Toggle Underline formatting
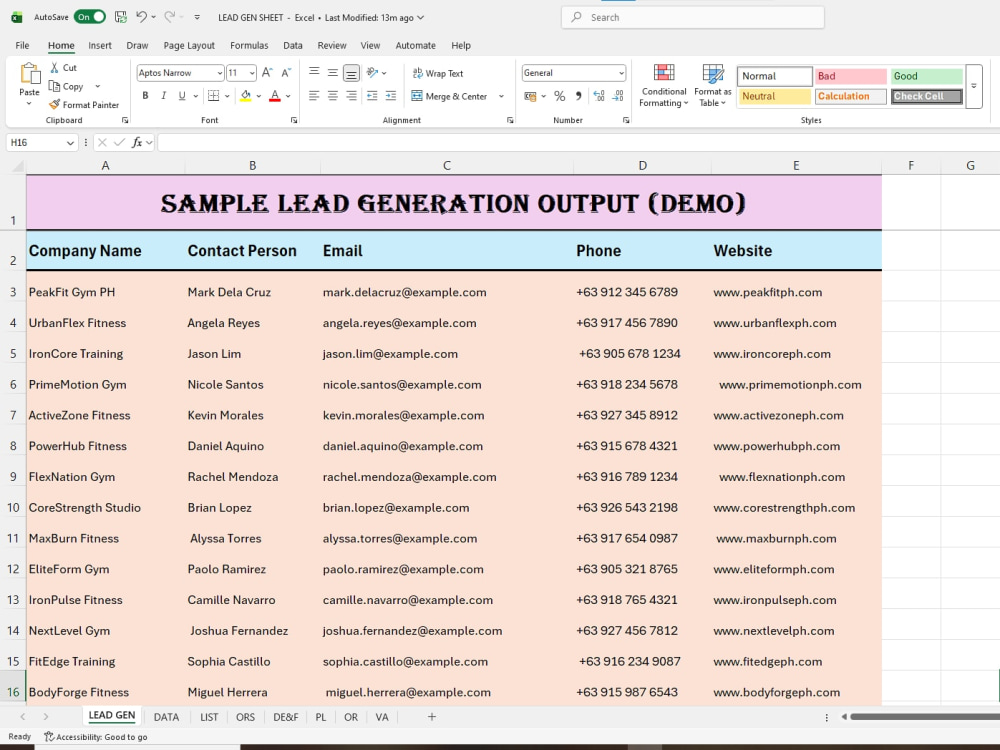The height and width of the screenshot is (750, 1000). coord(182,96)
